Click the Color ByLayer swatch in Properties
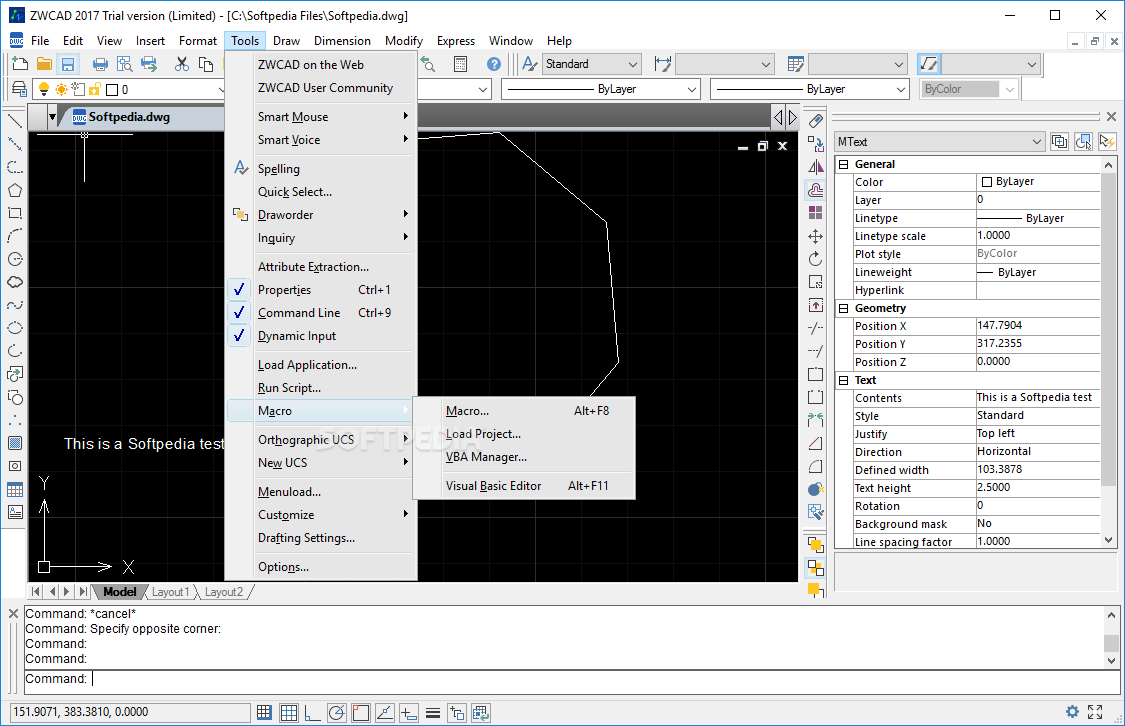The width and height of the screenshot is (1125, 726). [x=987, y=182]
